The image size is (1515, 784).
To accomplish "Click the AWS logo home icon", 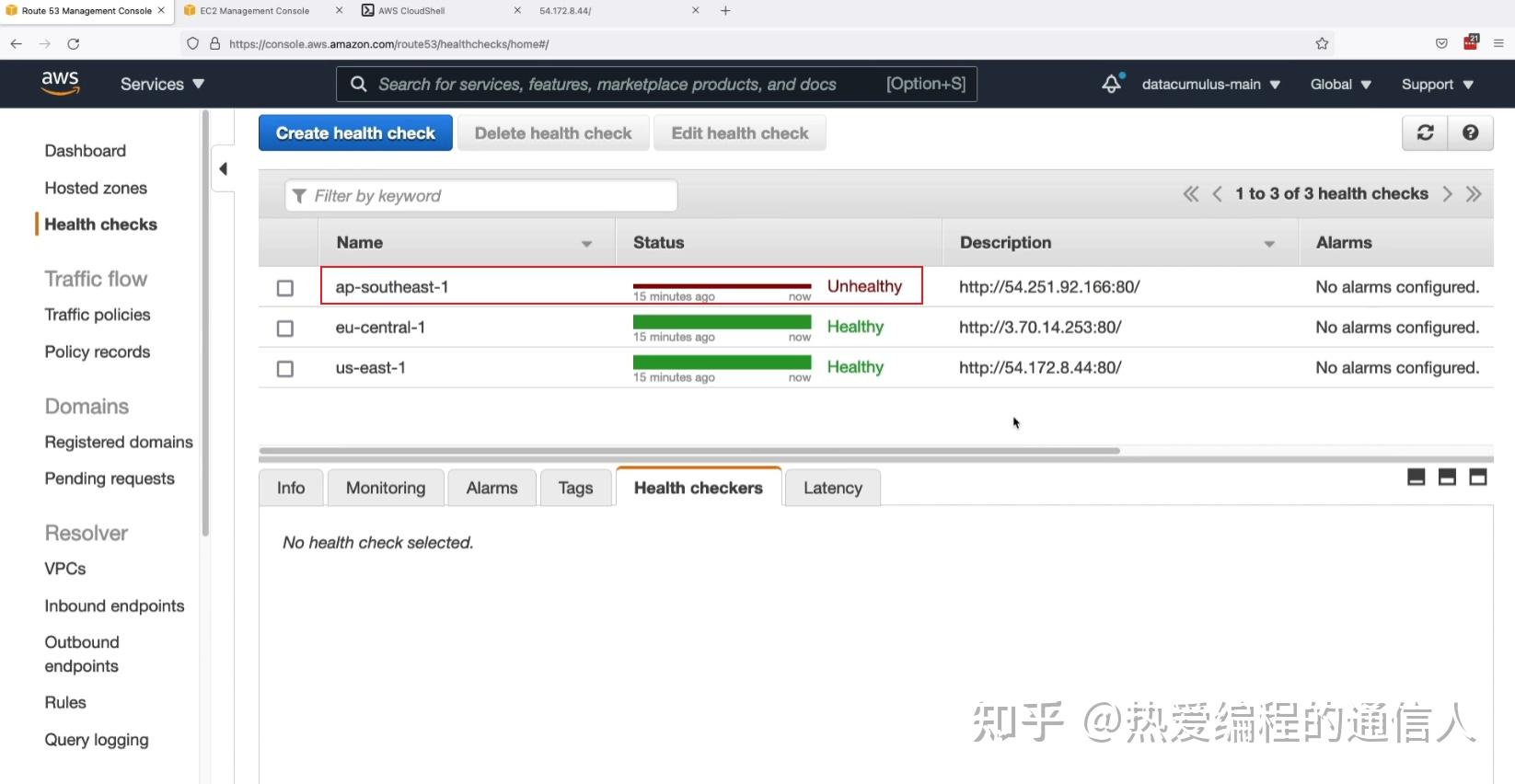I will (60, 83).
